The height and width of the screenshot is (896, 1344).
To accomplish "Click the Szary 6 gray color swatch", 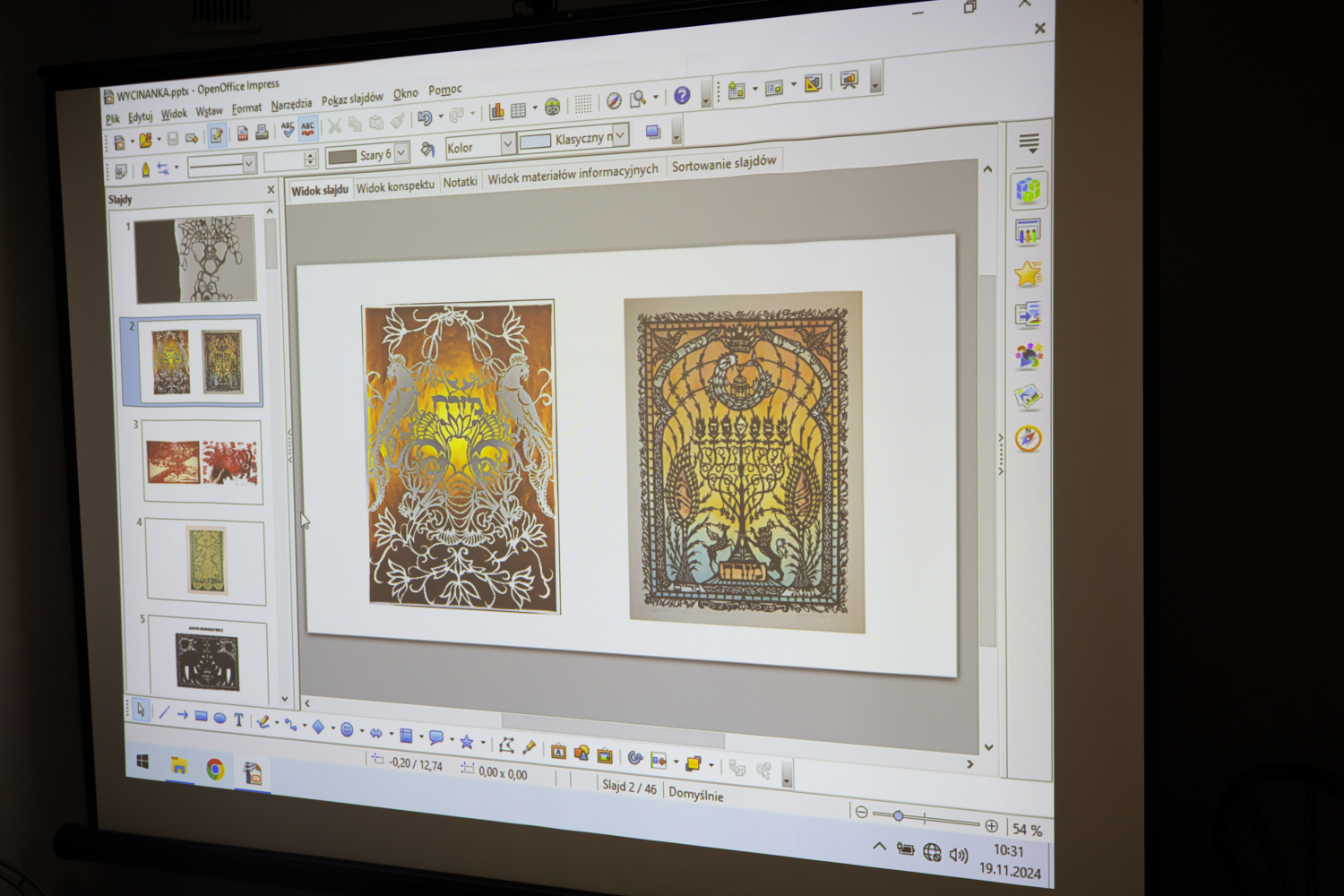I will tap(342, 157).
